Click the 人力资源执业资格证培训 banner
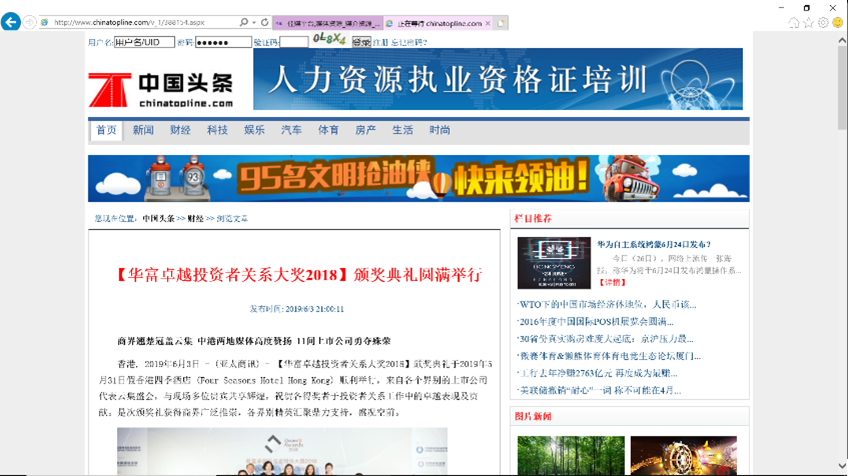Screen dimensions: 848x476 click(498, 79)
